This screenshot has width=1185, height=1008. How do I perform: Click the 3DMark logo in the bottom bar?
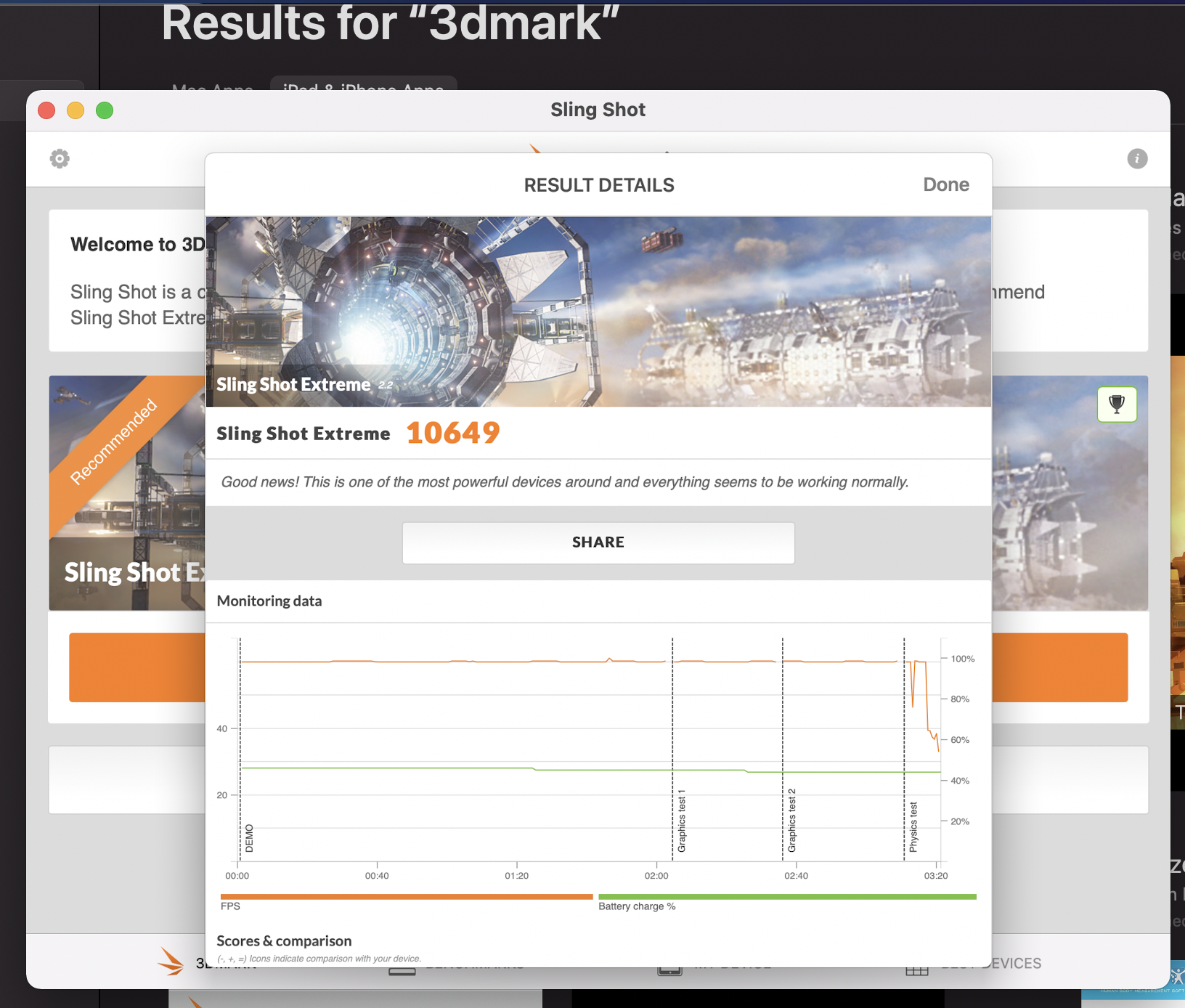171,962
